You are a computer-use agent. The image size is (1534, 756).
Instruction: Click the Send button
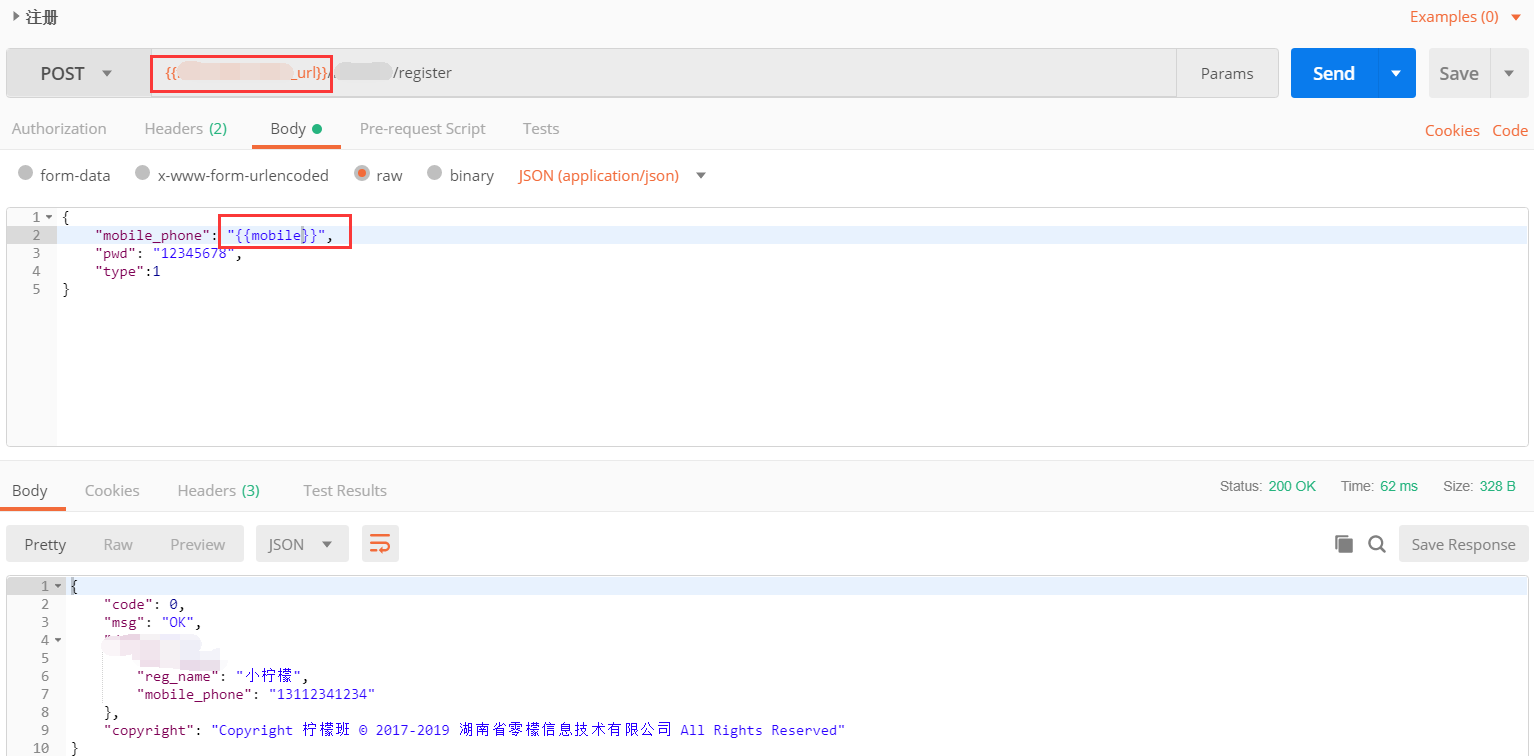1333,73
